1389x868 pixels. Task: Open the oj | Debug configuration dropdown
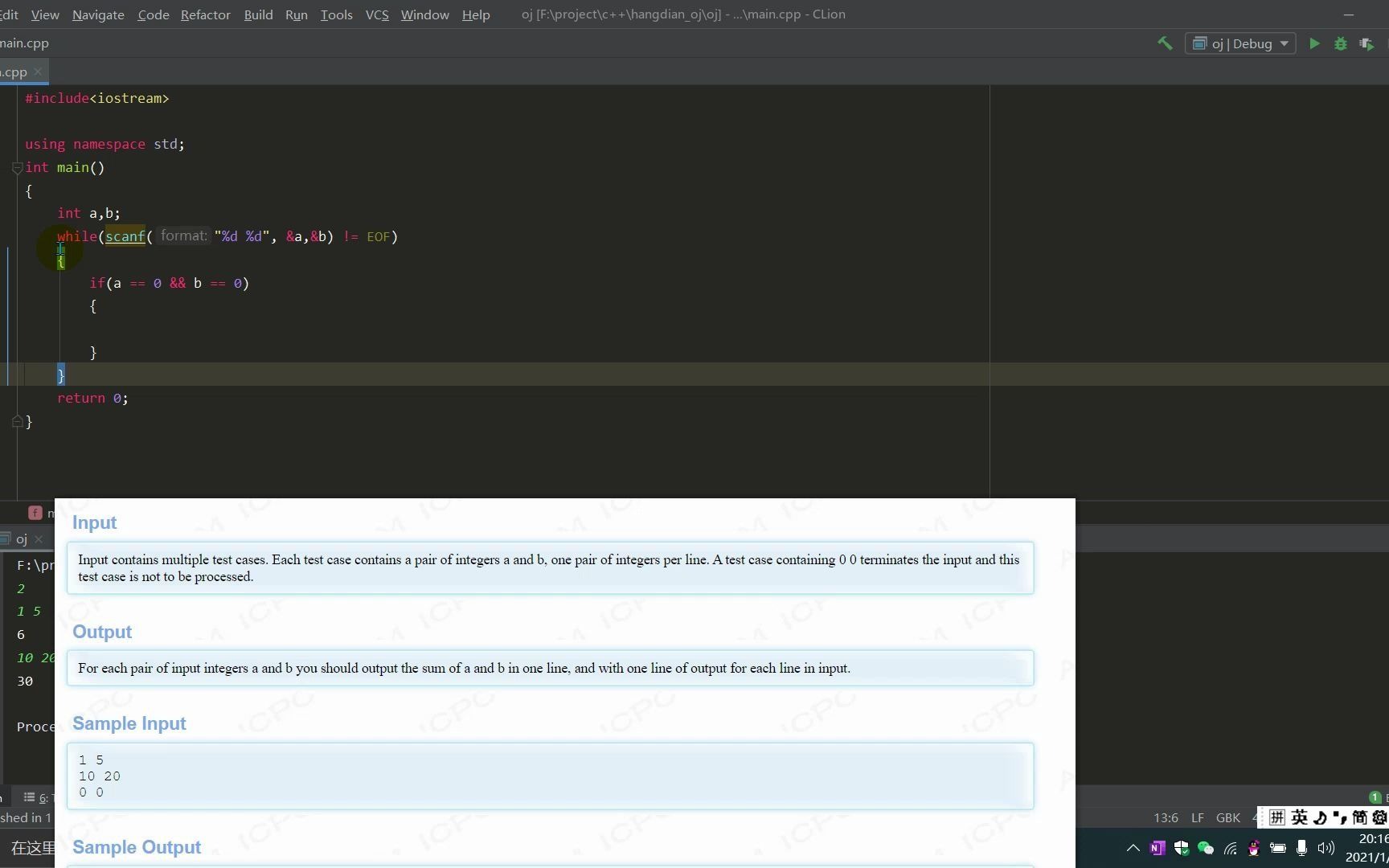(x=1240, y=43)
